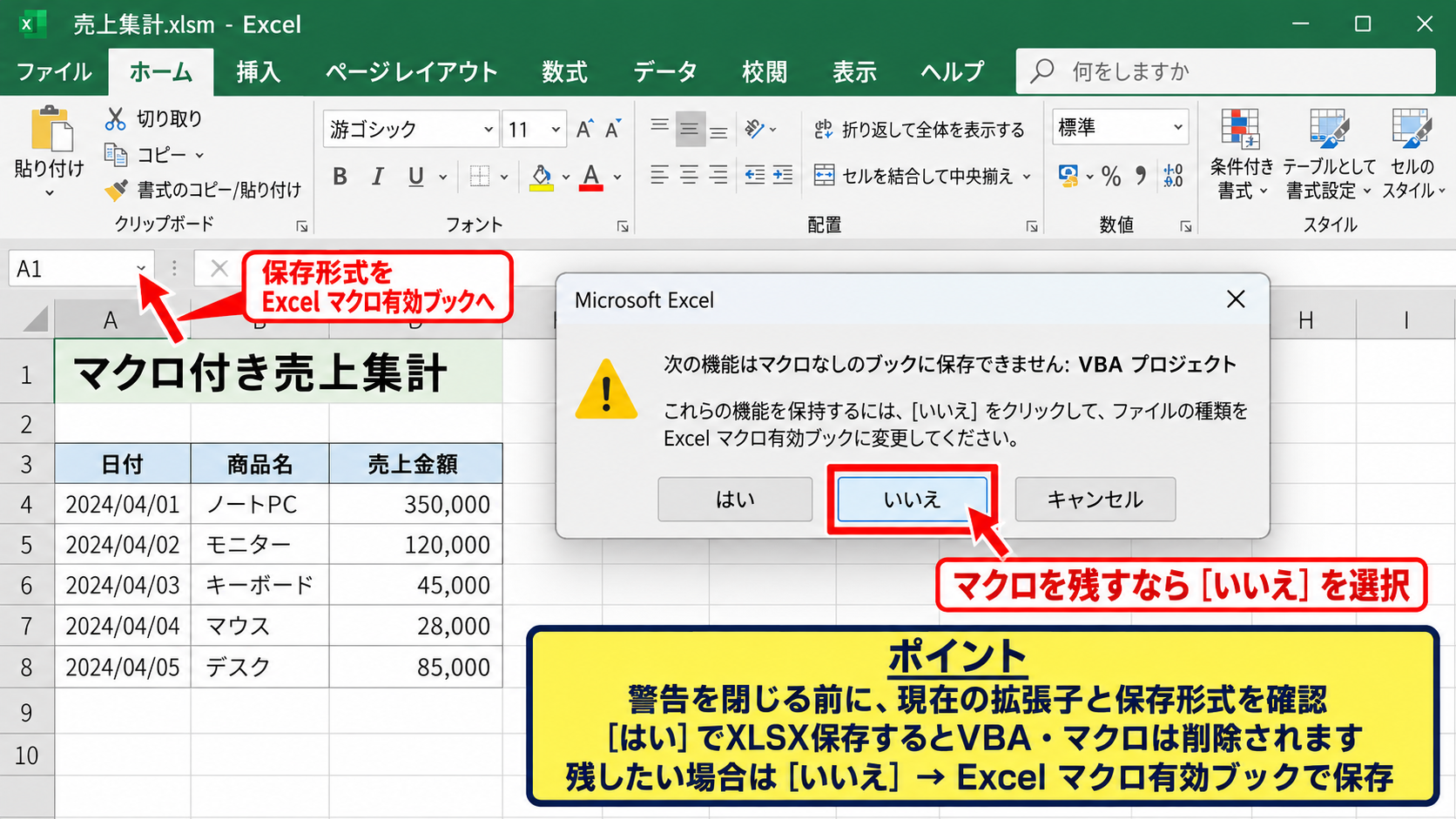The height and width of the screenshot is (819, 1456).
Task: Apply percent style with the % icon
Action: click(1111, 177)
